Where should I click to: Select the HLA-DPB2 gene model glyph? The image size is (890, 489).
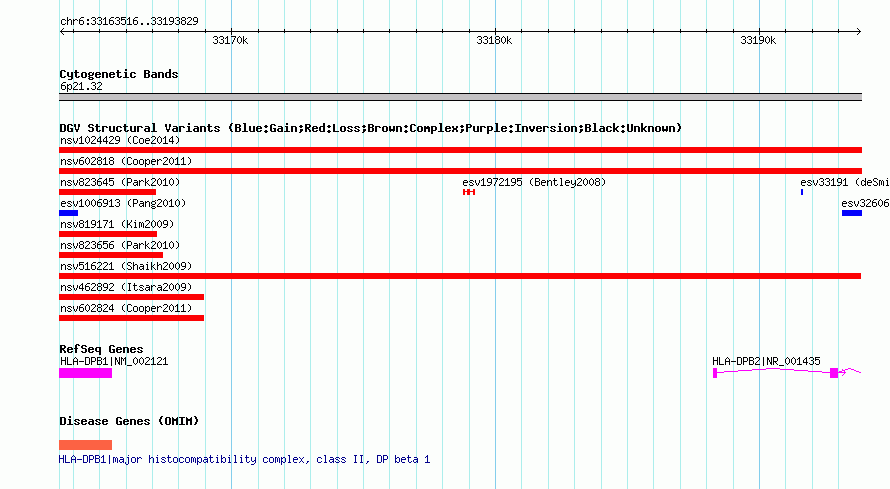pyautogui.click(x=787, y=372)
